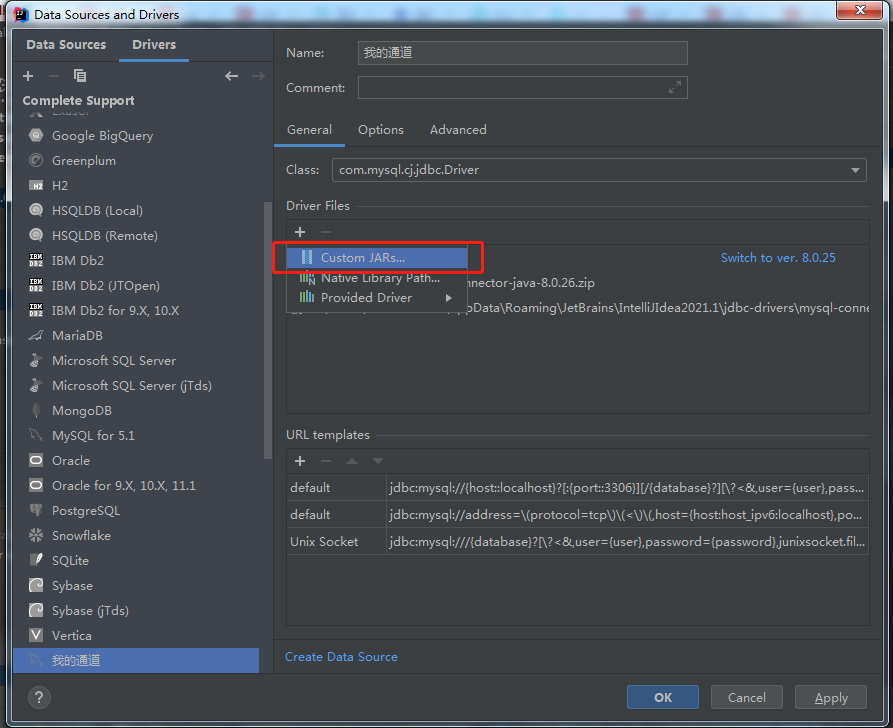893x728 pixels.
Task: Click the connector-java-8.0.26.zip driver file
Action: click(x=532, y=283)
